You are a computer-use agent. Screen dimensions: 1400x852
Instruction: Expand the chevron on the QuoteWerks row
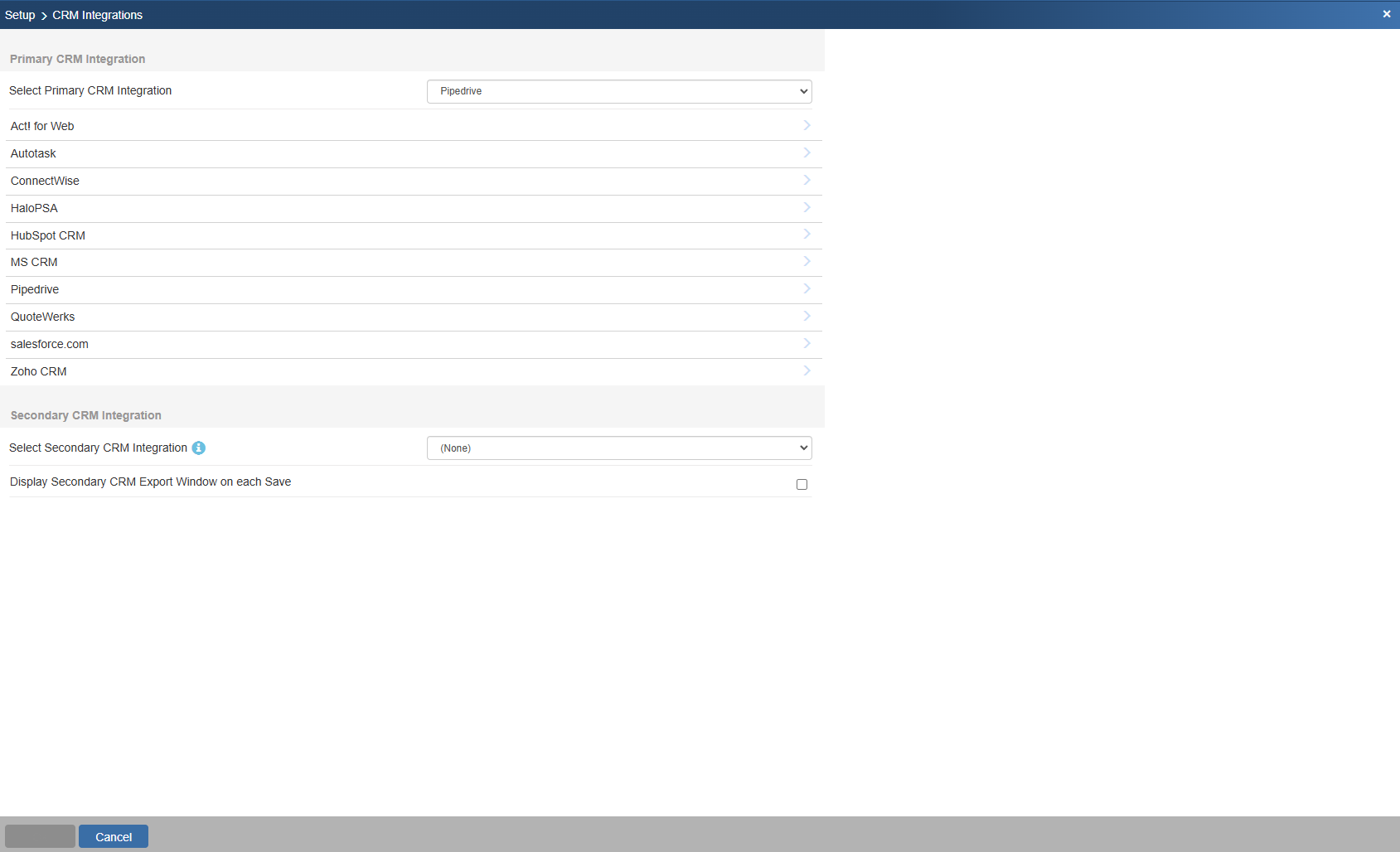(807, 316)
